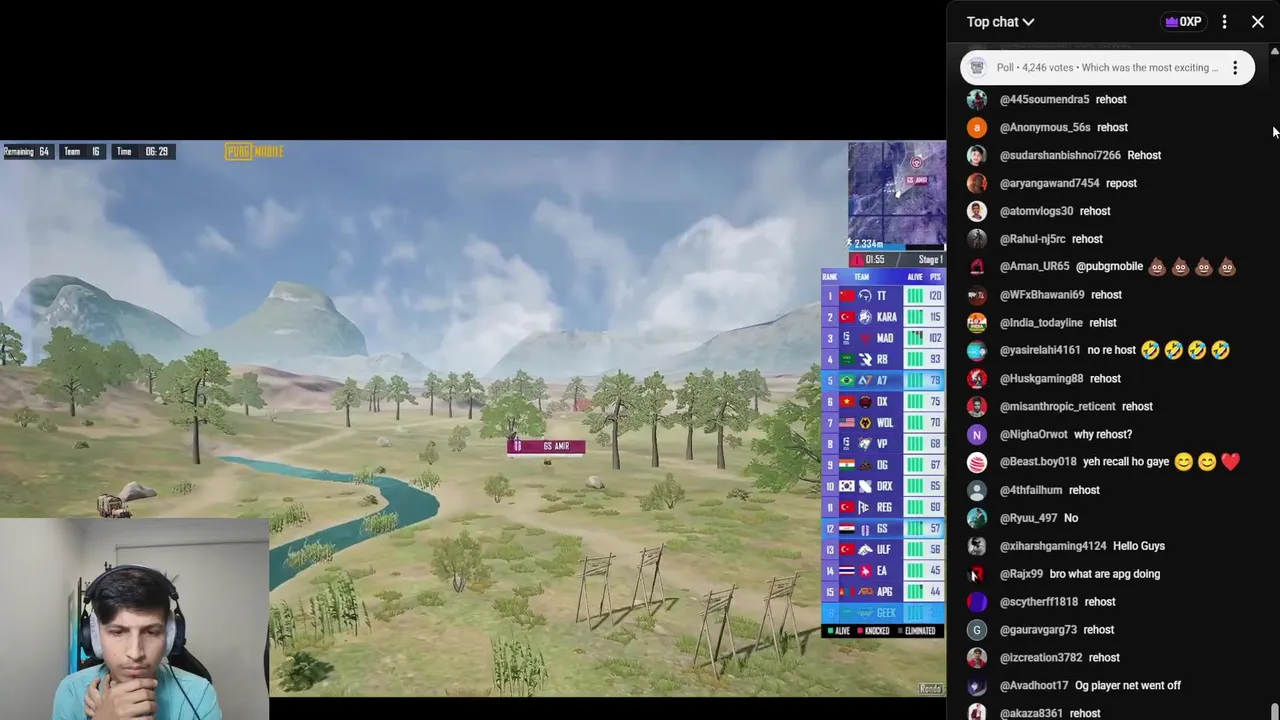Screen dimensions: 1280x720
Task: Click avatar of @izcreation3782
Action: click(x=977, y=657)
